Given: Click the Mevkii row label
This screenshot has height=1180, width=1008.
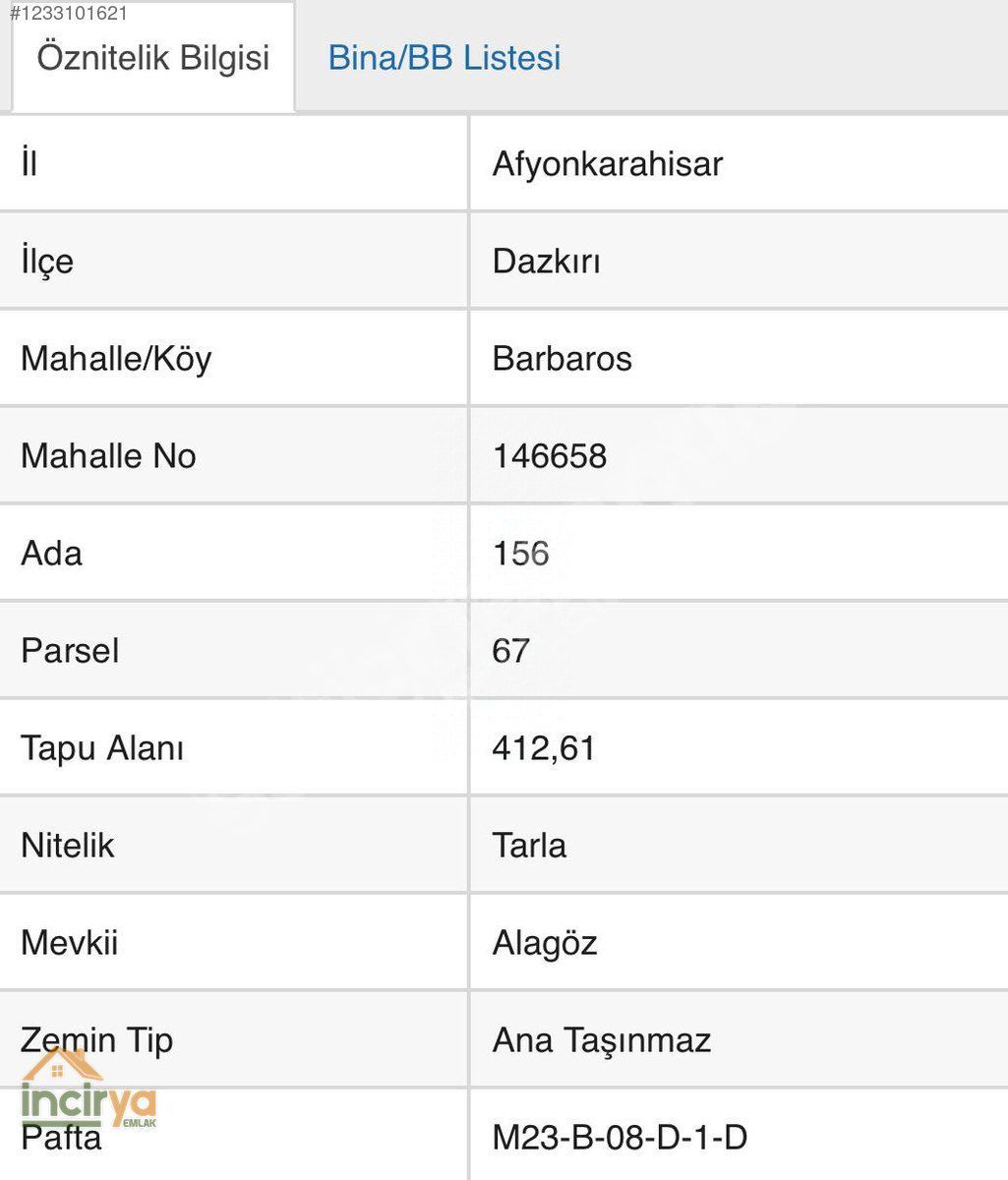Looking at the screenshot, I should [x=70, y=944].
